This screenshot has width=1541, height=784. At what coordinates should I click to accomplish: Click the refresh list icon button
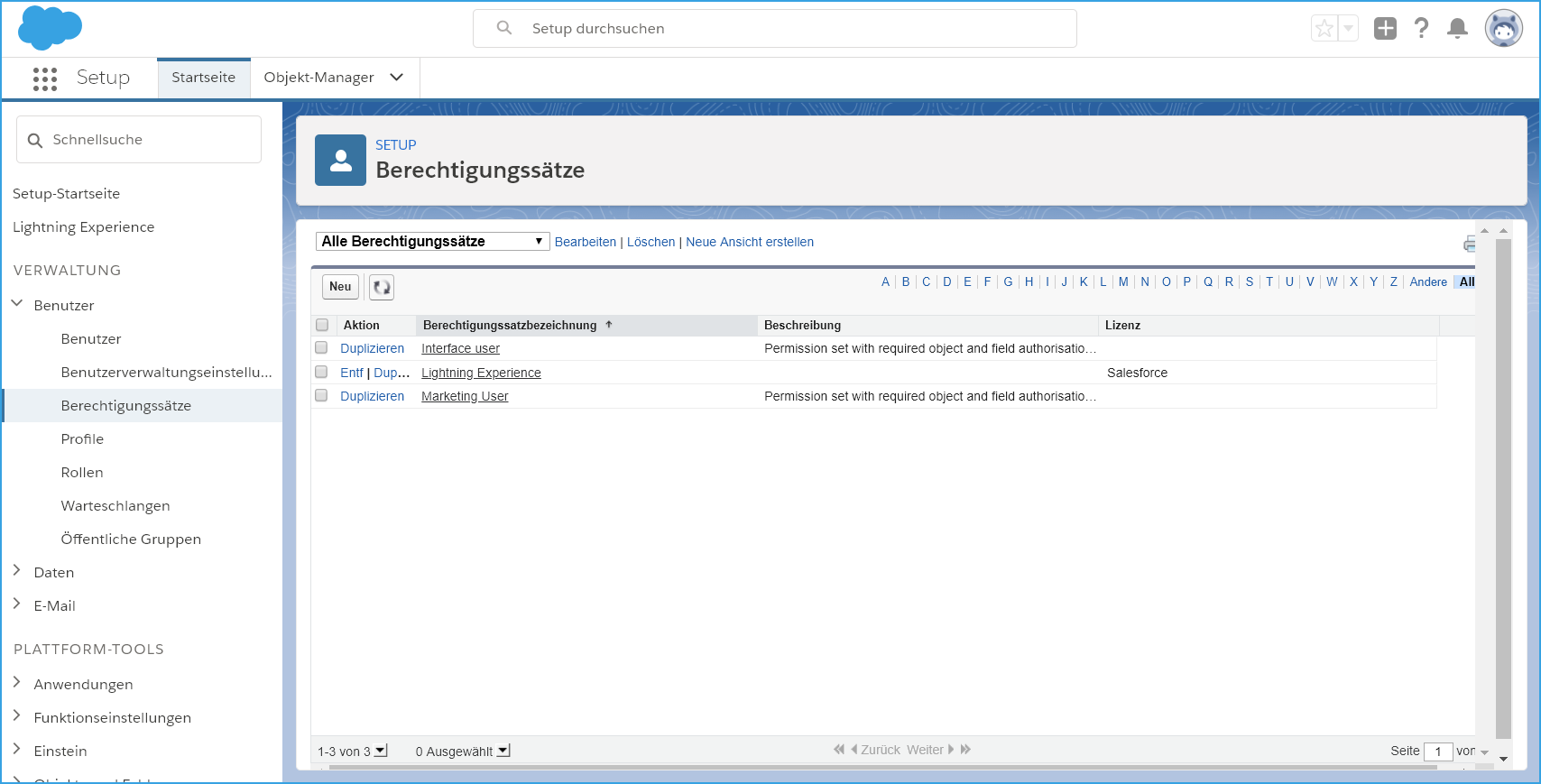[382, 287]
